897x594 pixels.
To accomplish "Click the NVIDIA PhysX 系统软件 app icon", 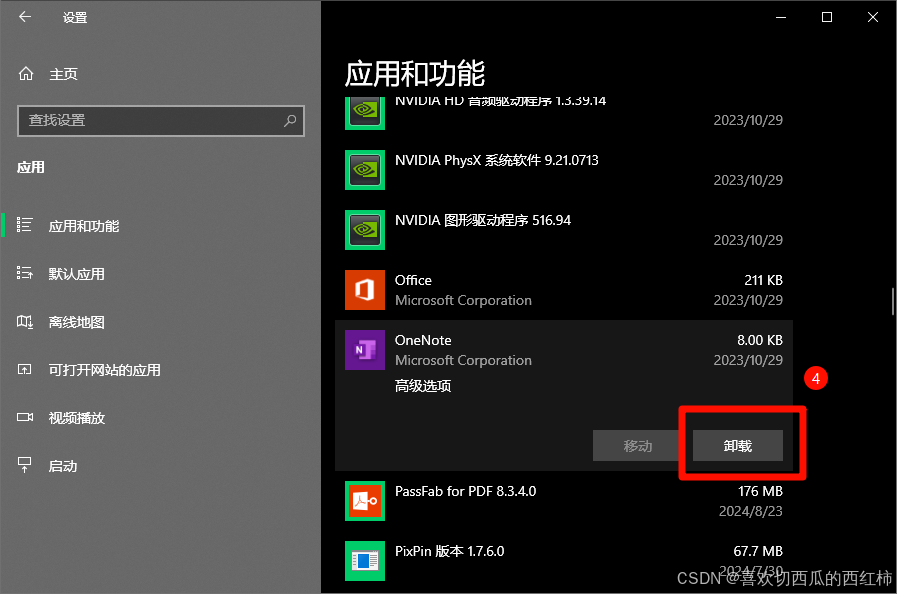I will [365, 170].
